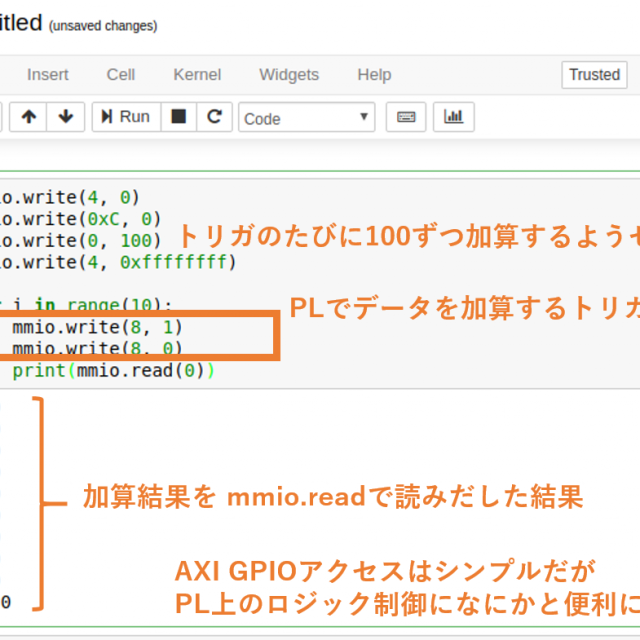Screen dimensions: 640x640
Task: Click the range(10) loop line
Action: point(100,305)
